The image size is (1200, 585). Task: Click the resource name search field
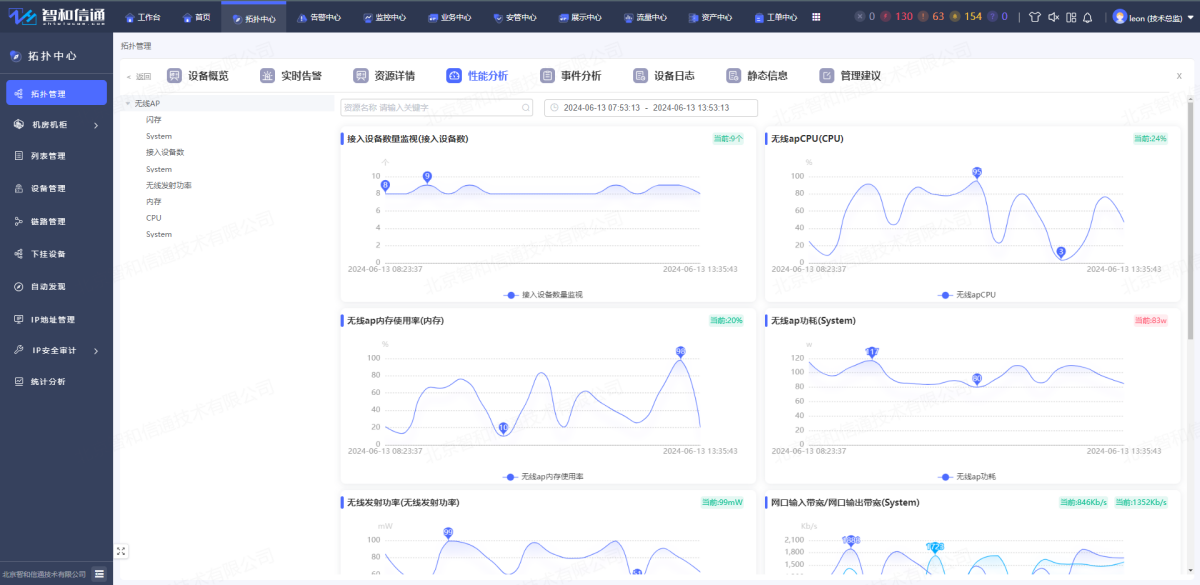[x=436, y=108]
